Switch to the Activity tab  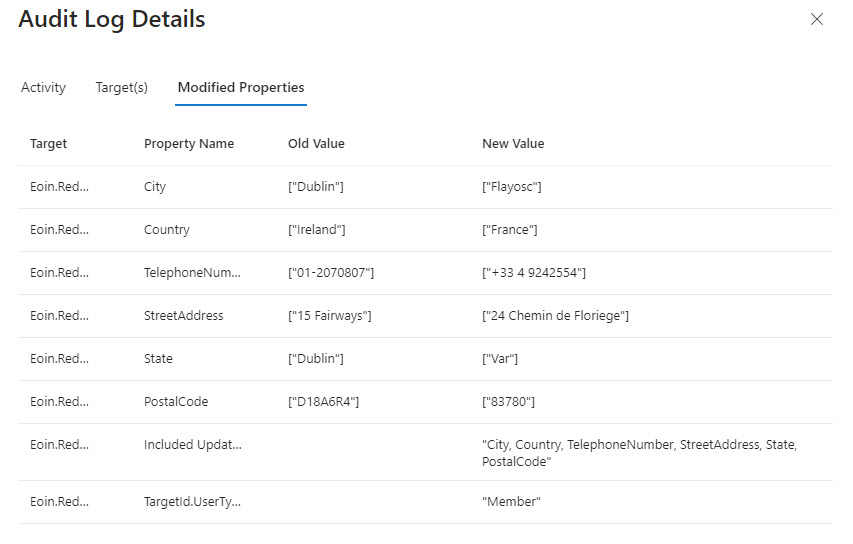(43, 87)
